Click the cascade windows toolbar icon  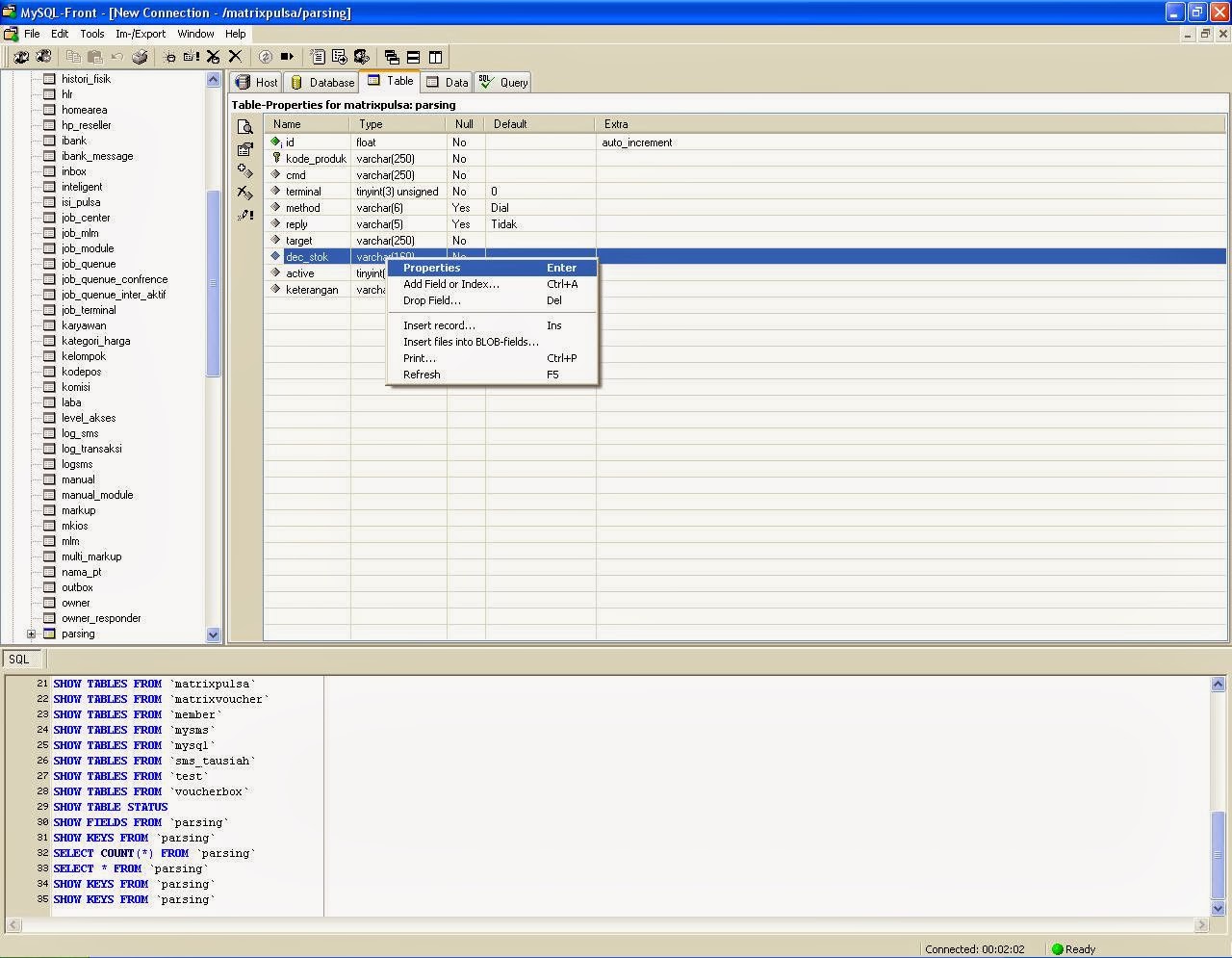(x=392, y=57)
